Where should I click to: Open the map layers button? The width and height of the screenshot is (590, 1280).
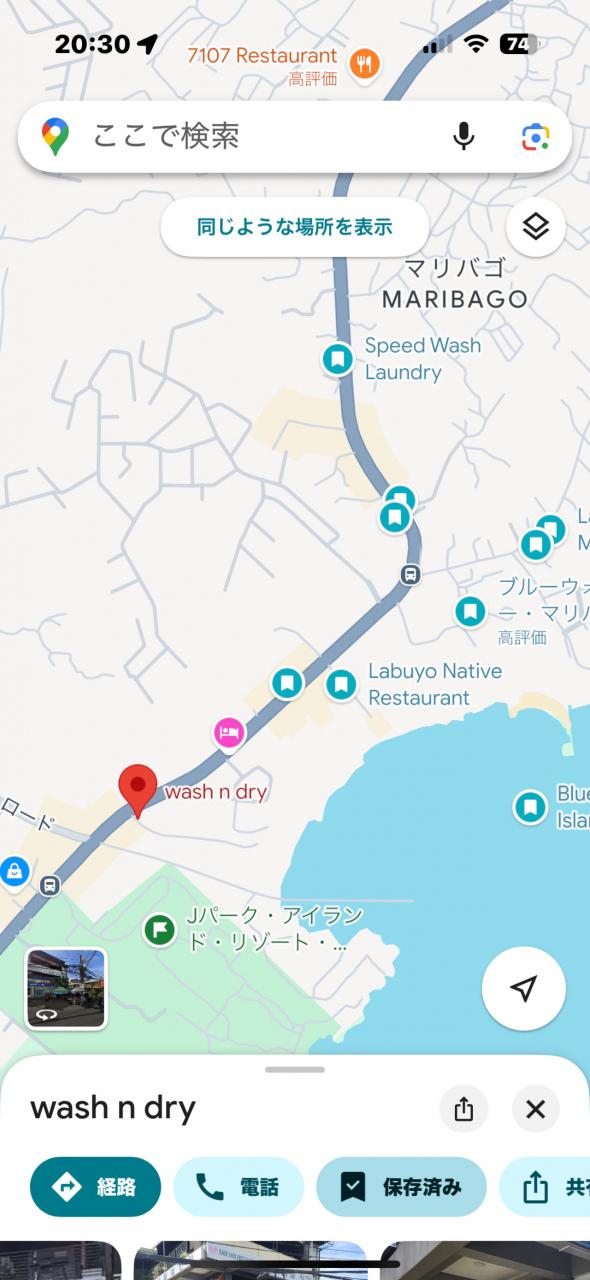pos(536,227)
